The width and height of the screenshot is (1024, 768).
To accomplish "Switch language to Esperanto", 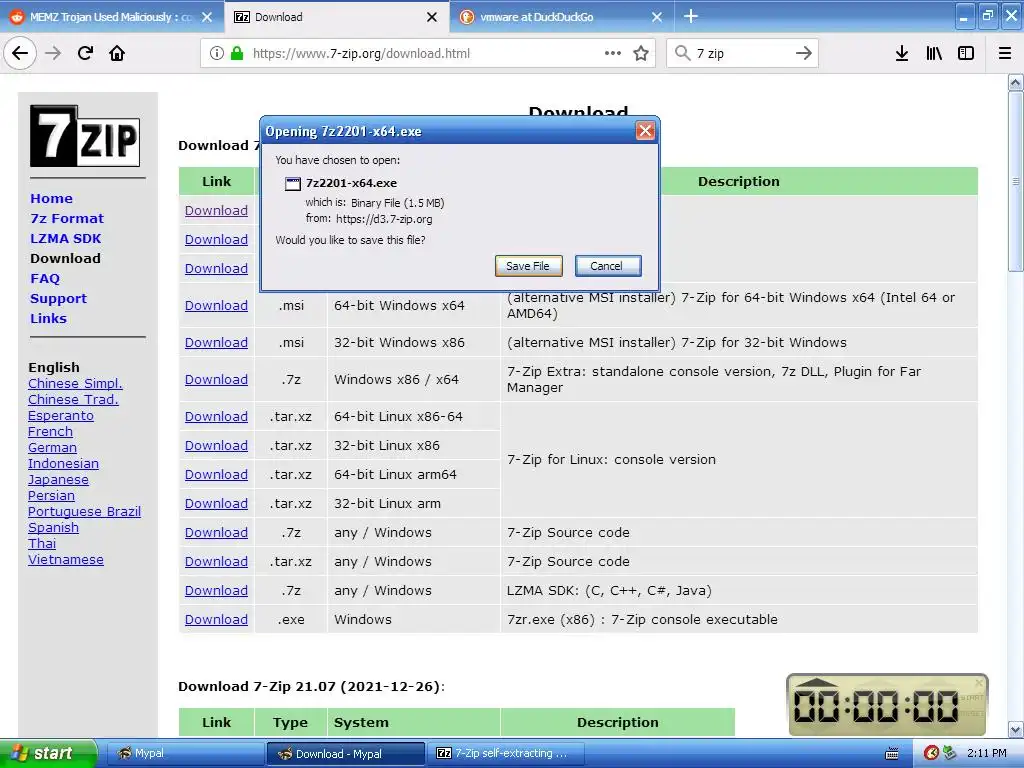I will (61, 415).
